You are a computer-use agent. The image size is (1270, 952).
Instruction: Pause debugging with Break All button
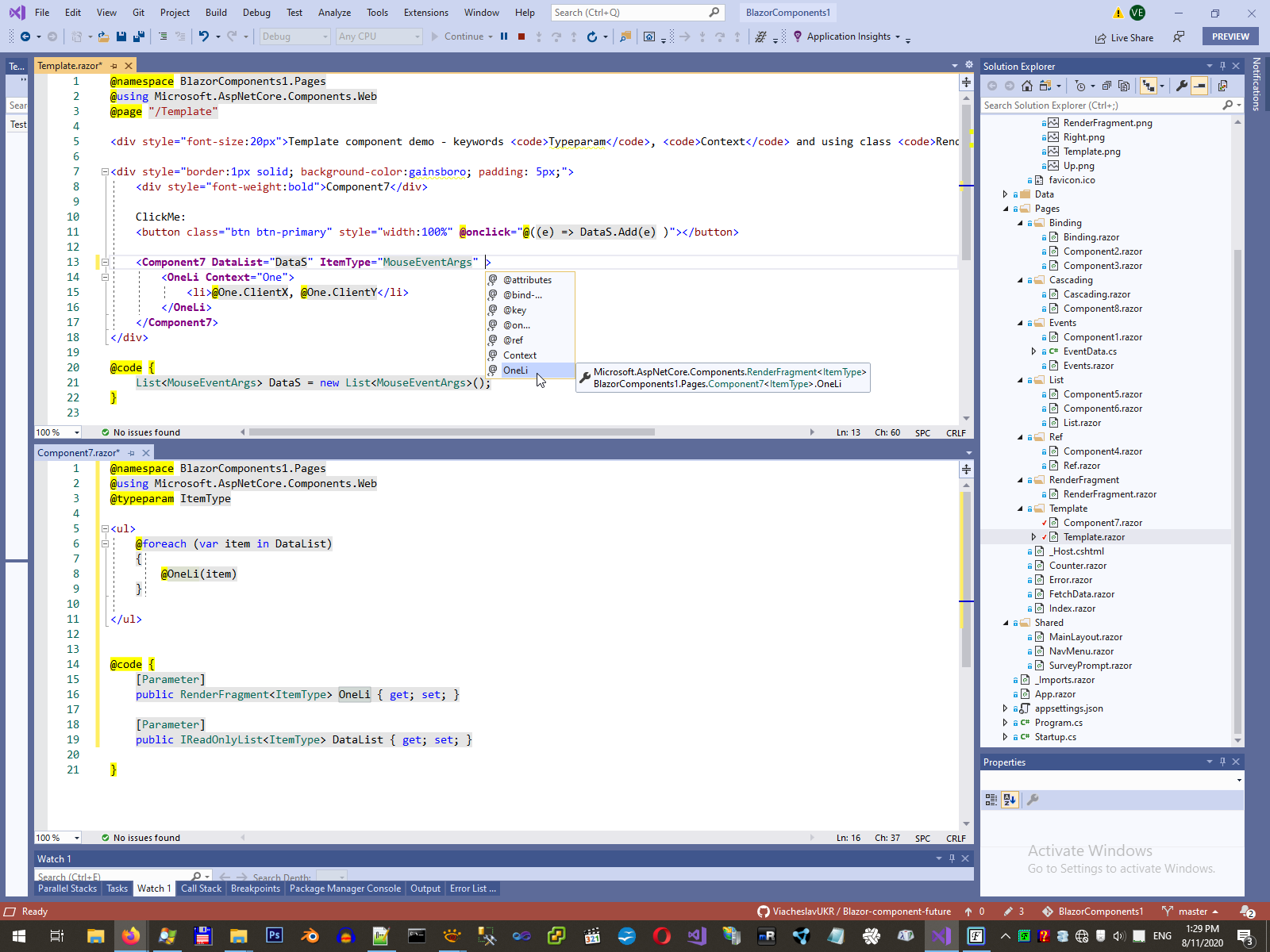tap(504, 36)
